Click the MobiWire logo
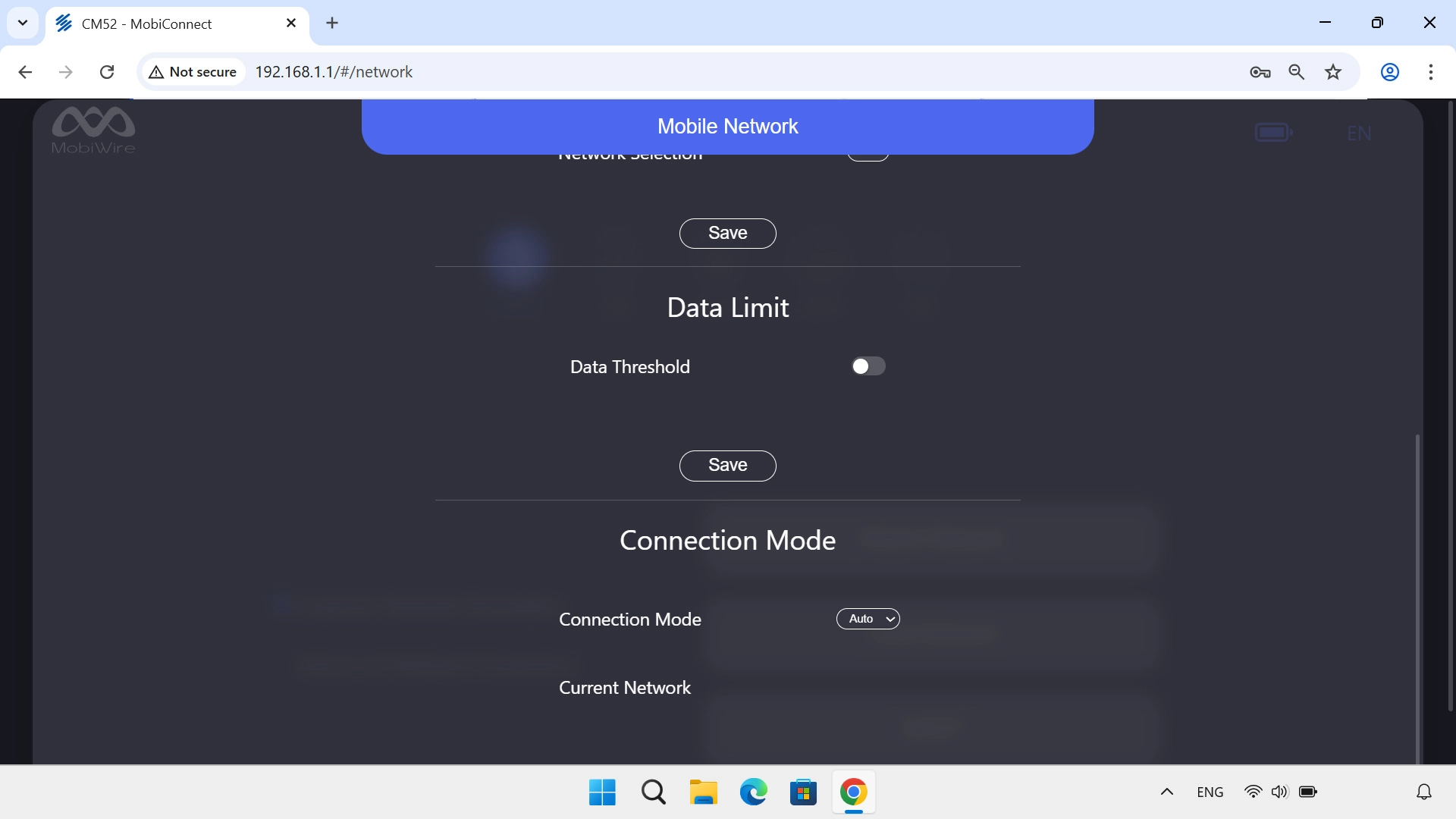This screenshot has height=819, width=1456. tap(93, 130)
